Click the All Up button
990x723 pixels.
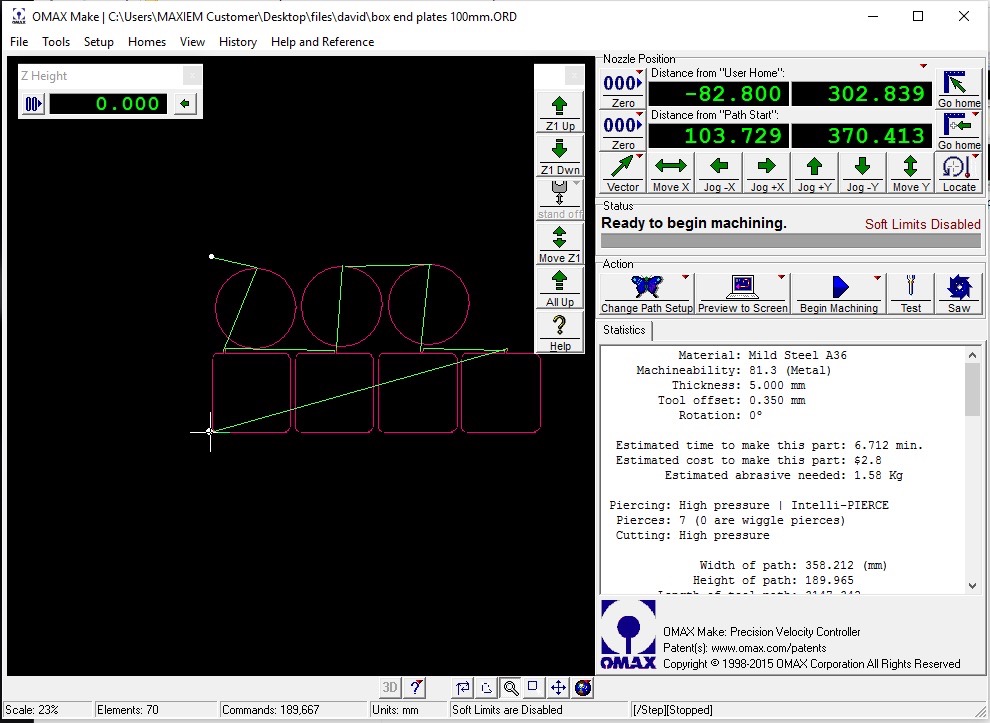(x=559, y=289)
